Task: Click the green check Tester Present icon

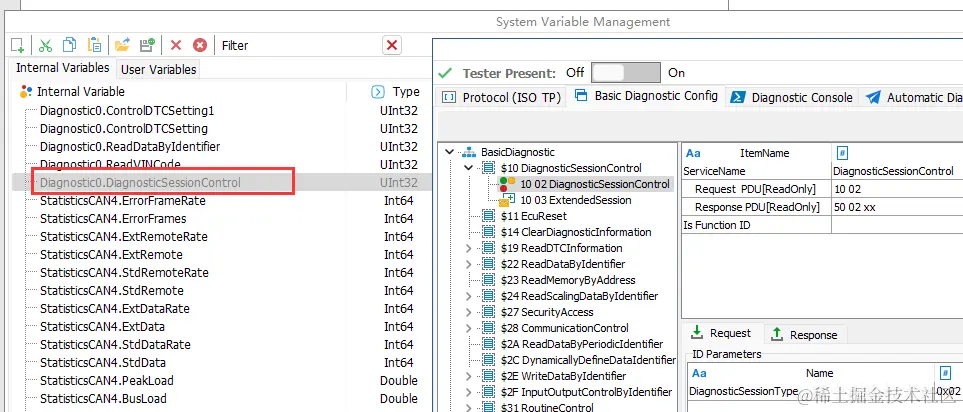Action: tap(445, 73)
